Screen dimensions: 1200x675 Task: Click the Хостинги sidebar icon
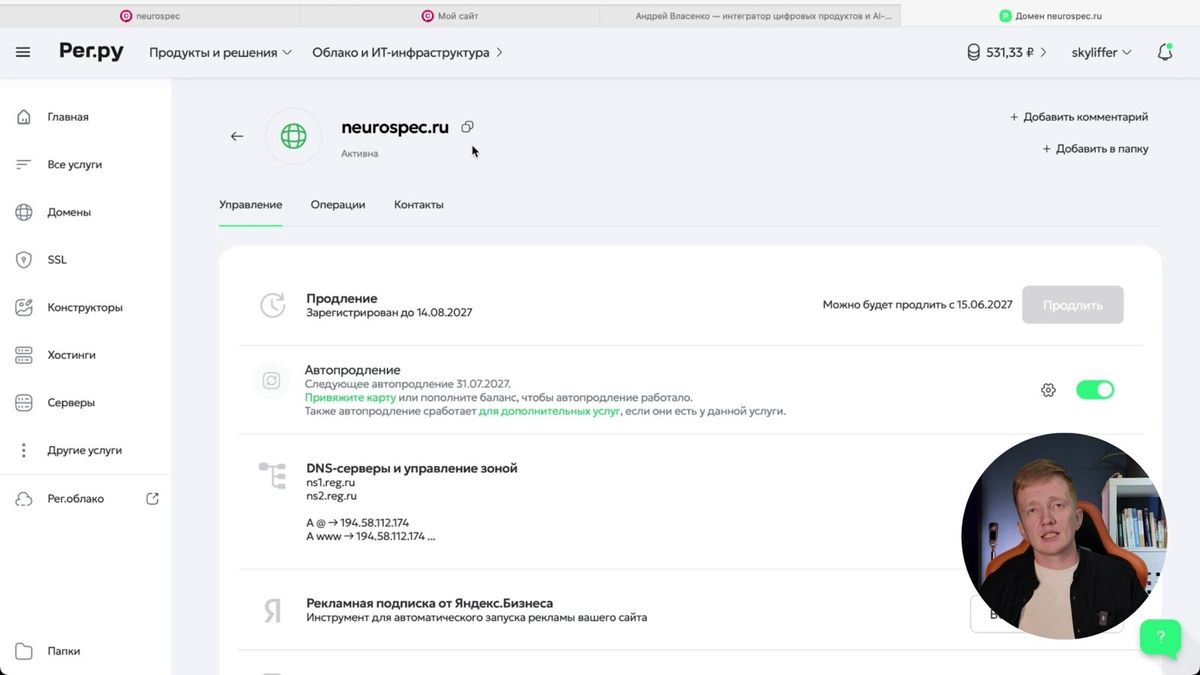tap(24, 355)
